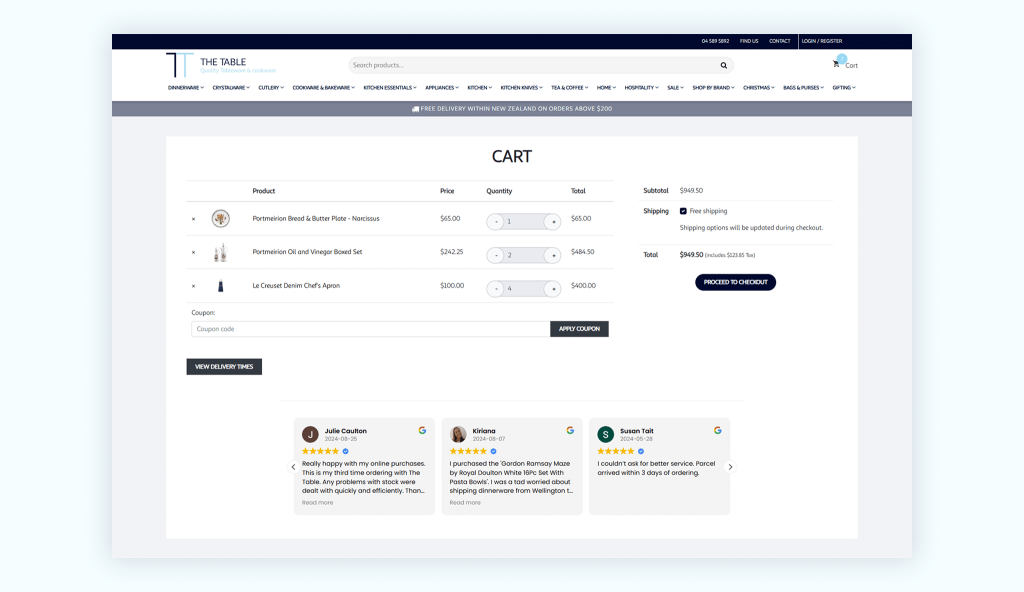Remove Portmeirion Oil and Vinegar Set item
1024x592 pixels.
point(193,252)
